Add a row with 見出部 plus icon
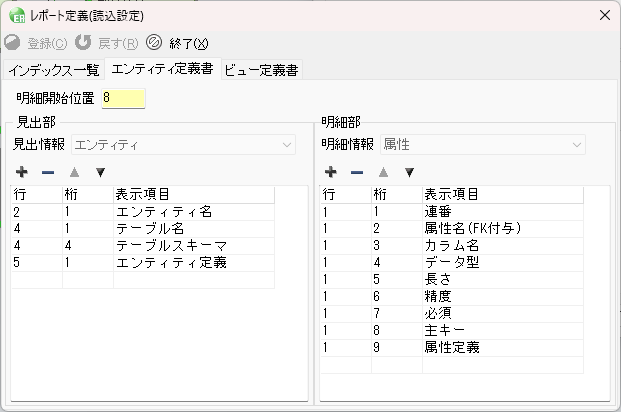The height and width of the screenshot is (412, 621). pyautogui.click(x=22, y=172)
